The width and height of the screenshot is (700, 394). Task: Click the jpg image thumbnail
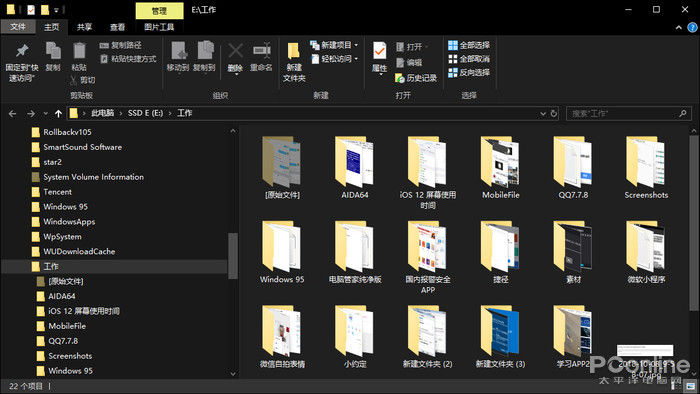645,350
